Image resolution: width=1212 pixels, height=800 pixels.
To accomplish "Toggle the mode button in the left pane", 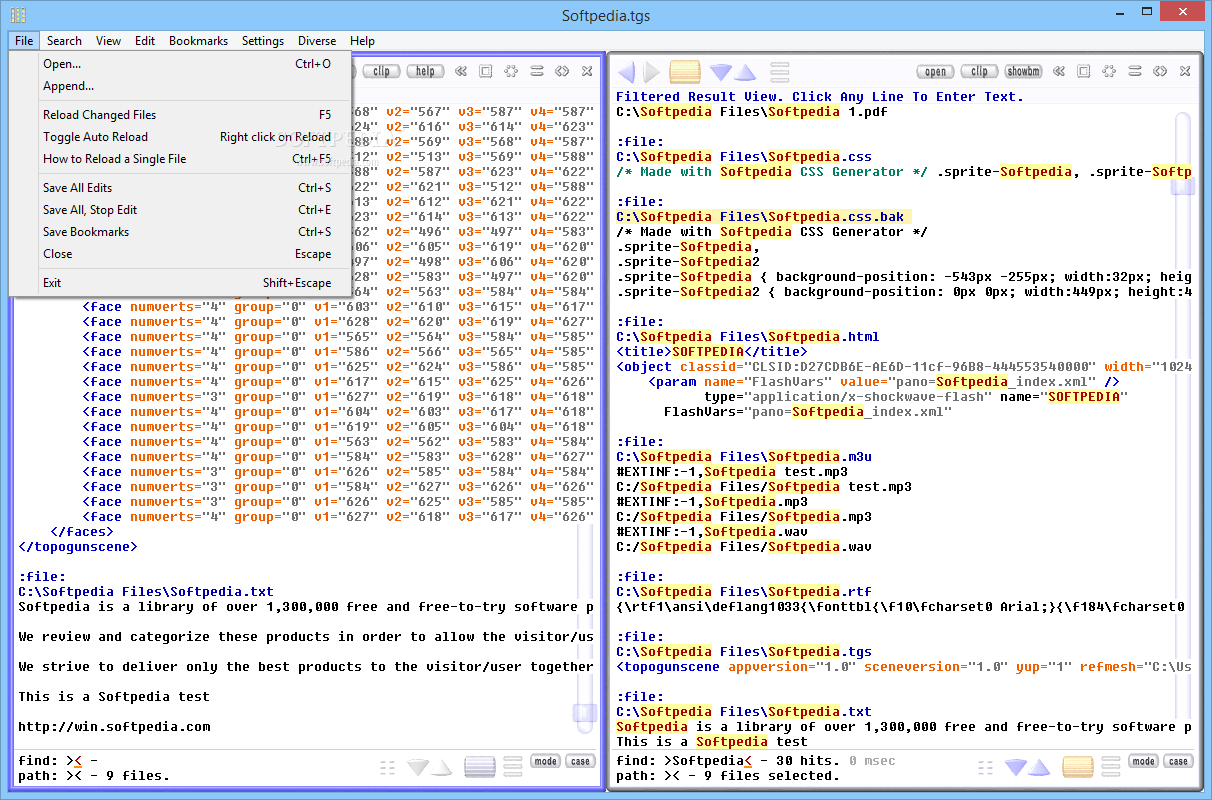I will tap(546, 762).
